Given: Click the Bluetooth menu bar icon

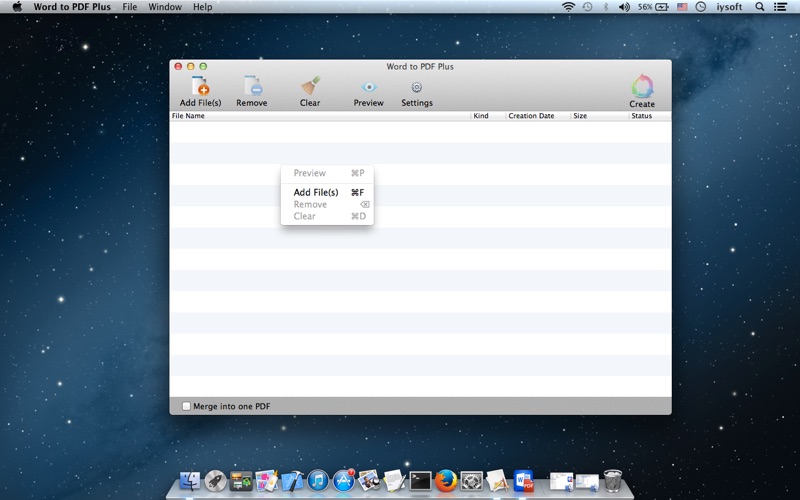Looking at the screenshot, I should point(606,7).
